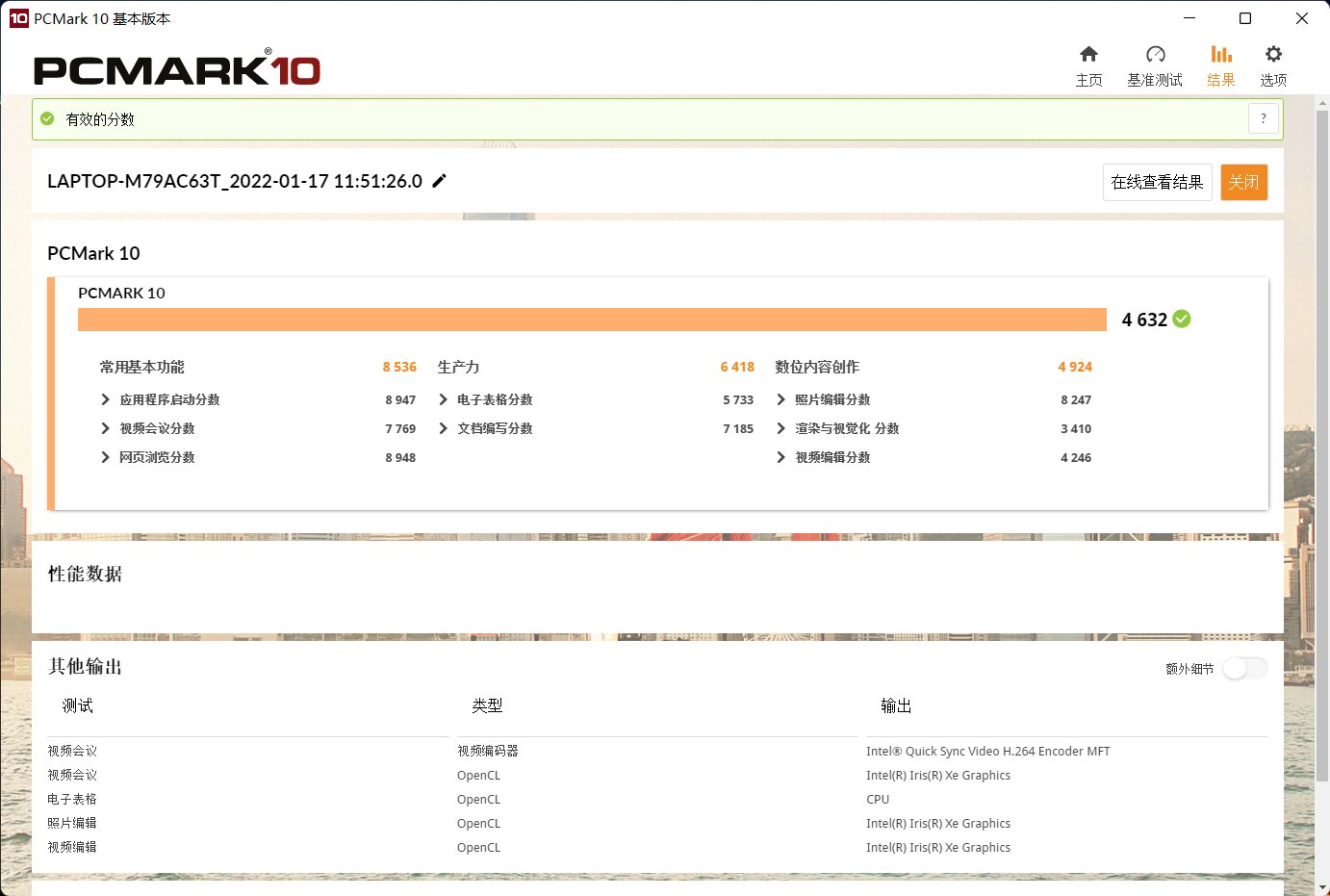Viewport: 1330px width, 896px height.
Task: Expand 应用程序启动分数 row
Action: click(106, 399)
